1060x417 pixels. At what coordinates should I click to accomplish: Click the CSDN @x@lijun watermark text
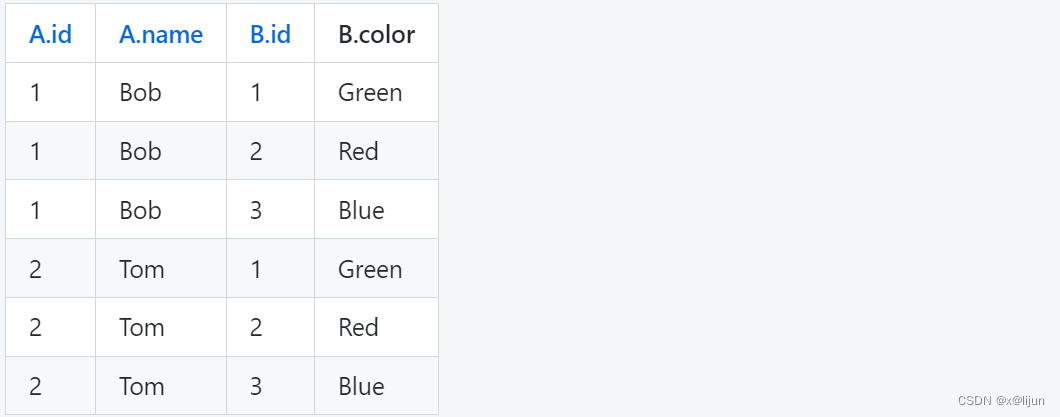pyautogui.click(x=1001, y=401)
